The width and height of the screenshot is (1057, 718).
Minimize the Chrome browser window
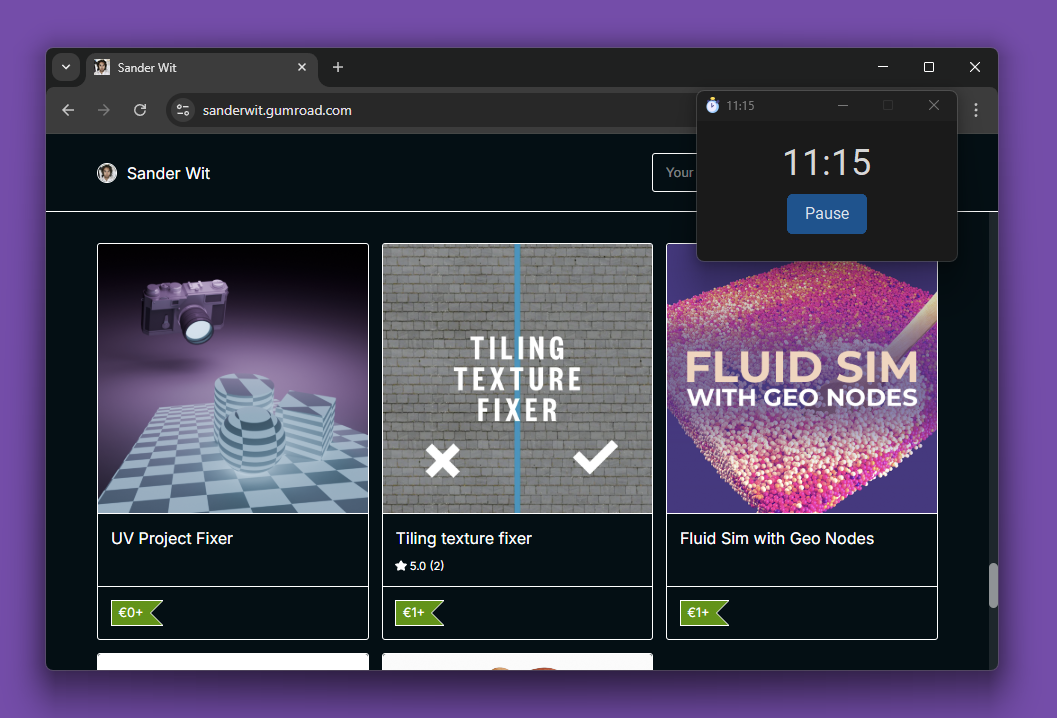[x=882, y=67]
